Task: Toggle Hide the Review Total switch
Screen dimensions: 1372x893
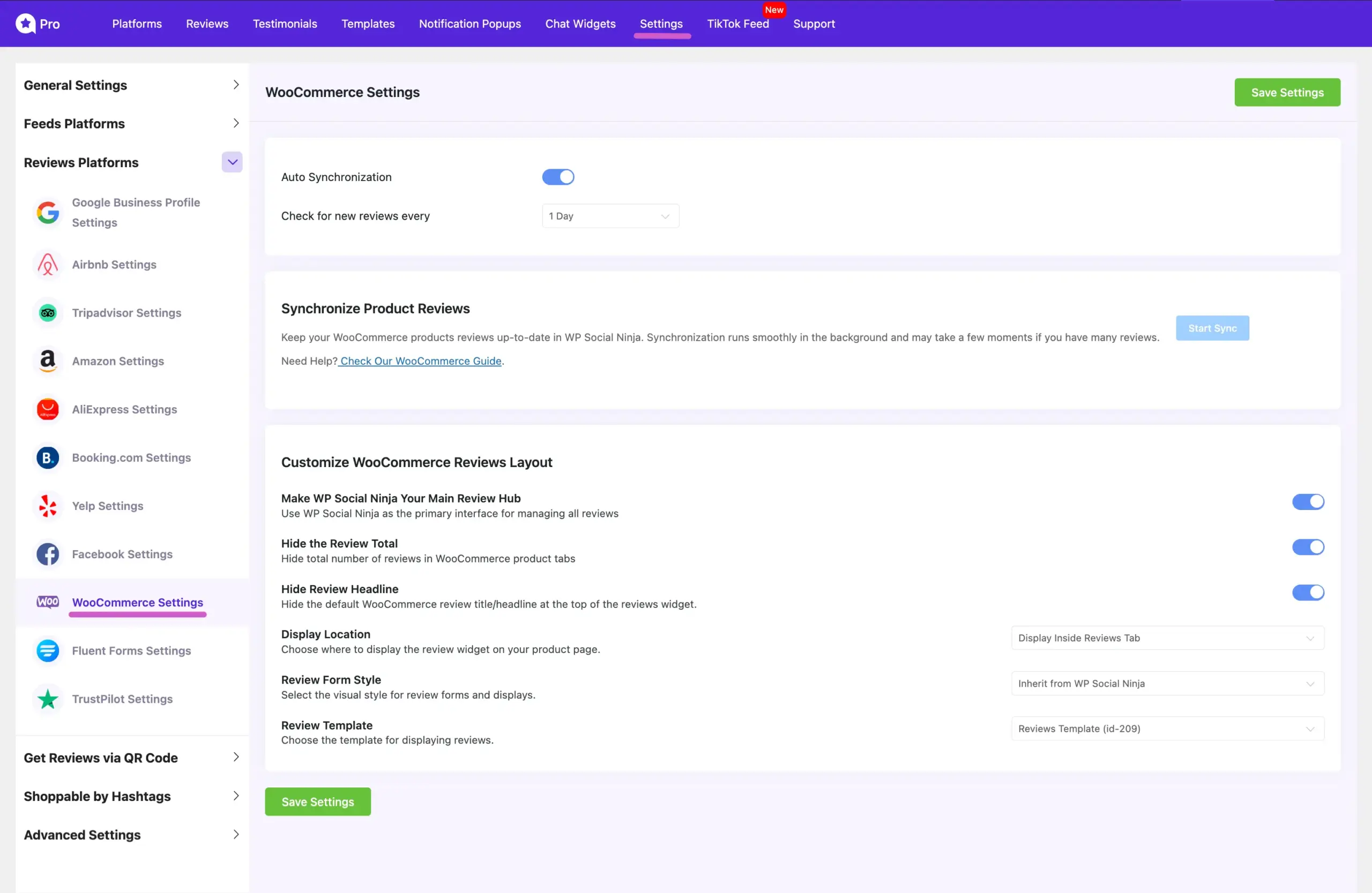Action: [x=1308, y=547]
